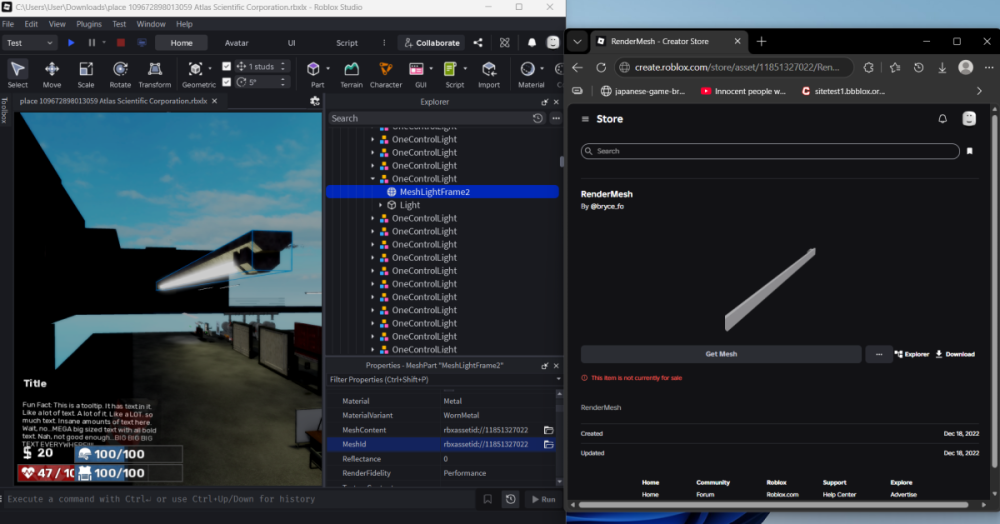1000x524 pixels.
Task: Collapse the expanded OneControlLight above MeshLightFrame2
Action: tap(373, 178)
